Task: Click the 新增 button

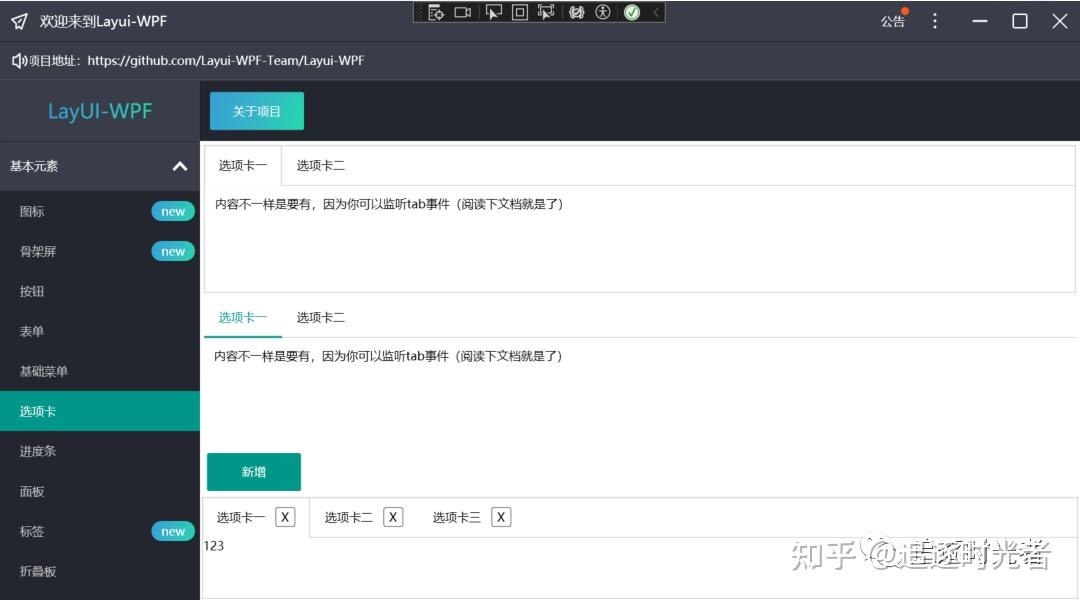Action: tap(253, 471)
